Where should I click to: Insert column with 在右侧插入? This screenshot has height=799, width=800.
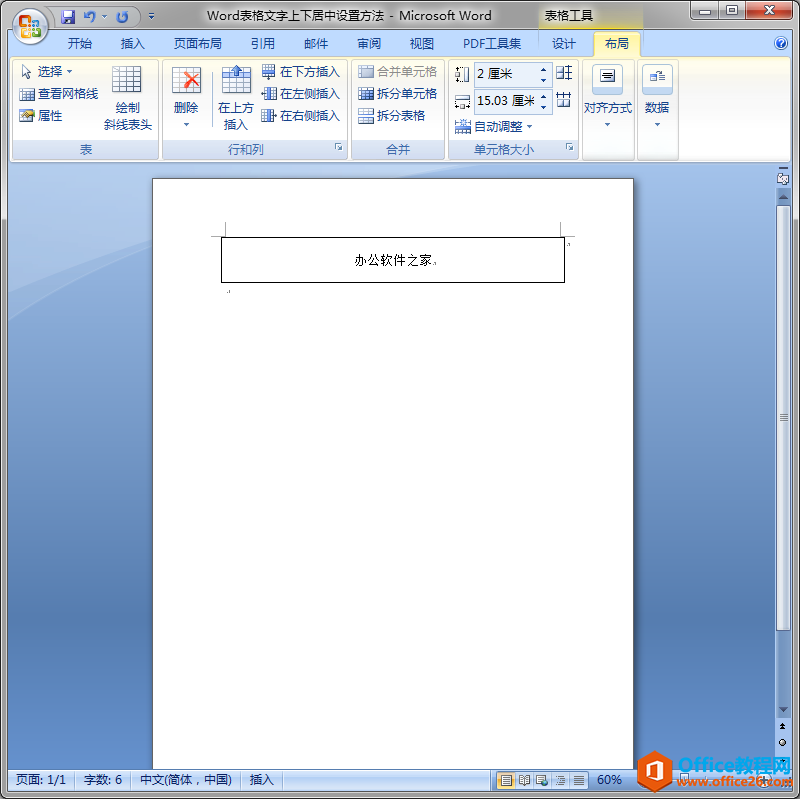click(301, 116)
